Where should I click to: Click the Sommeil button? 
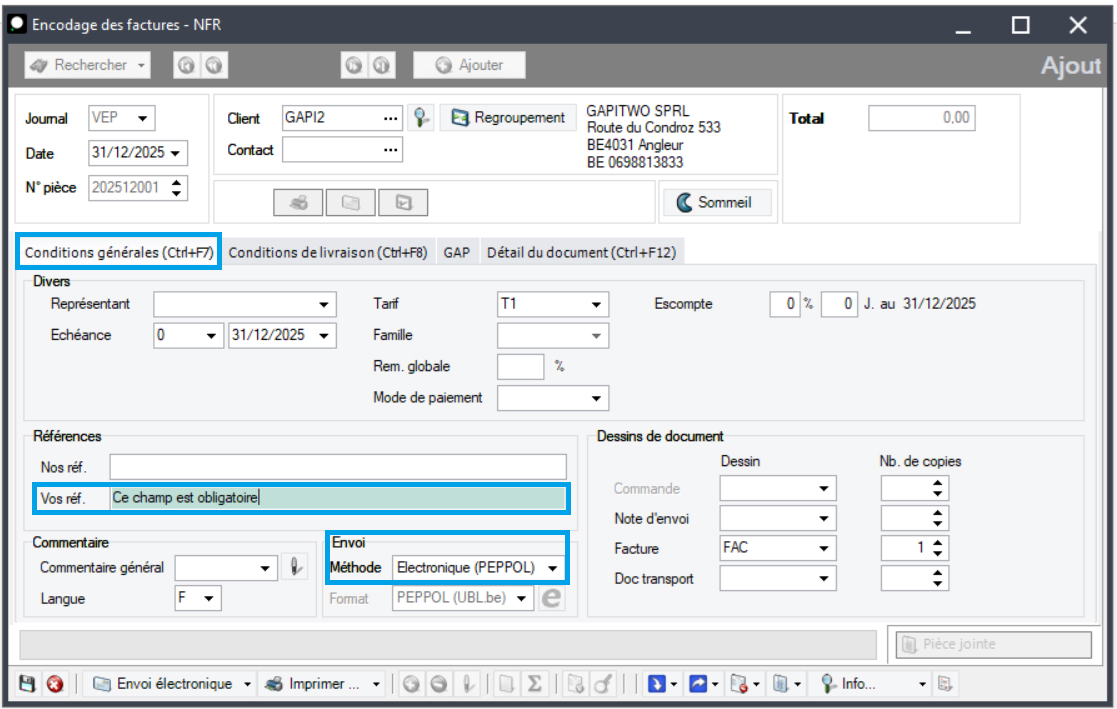point(716,202)
